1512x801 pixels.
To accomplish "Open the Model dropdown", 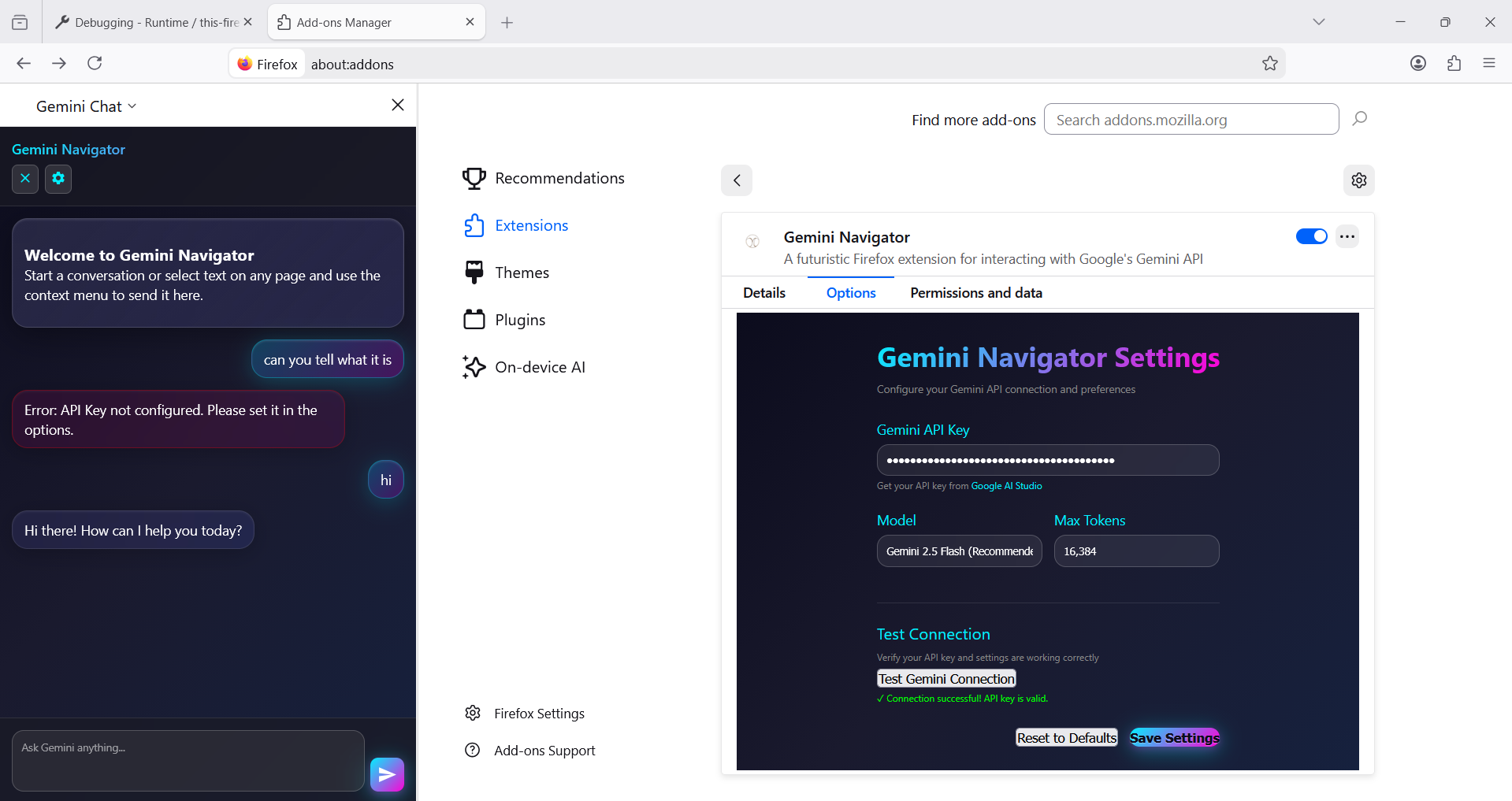I will [959, 551].
